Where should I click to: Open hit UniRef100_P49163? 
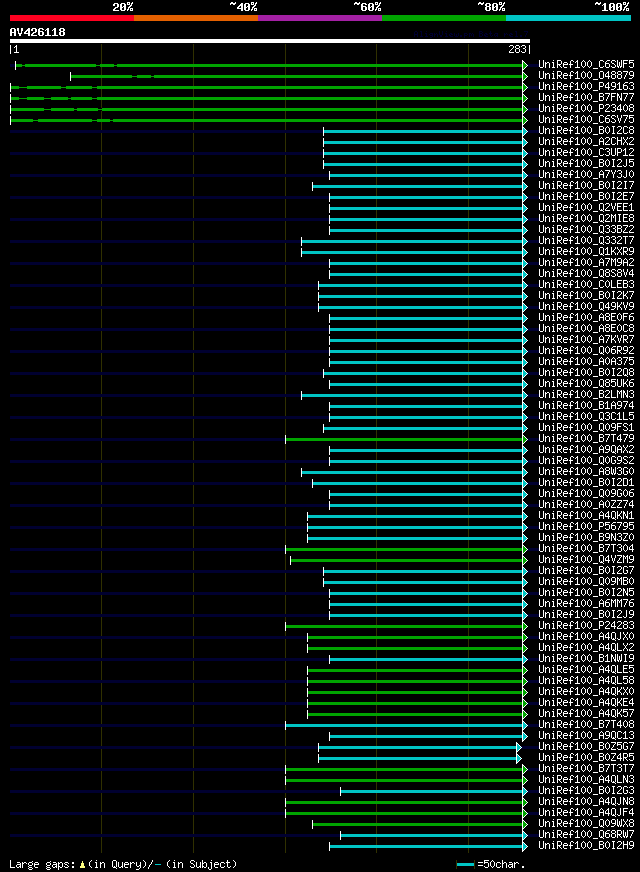pos(586,87)
